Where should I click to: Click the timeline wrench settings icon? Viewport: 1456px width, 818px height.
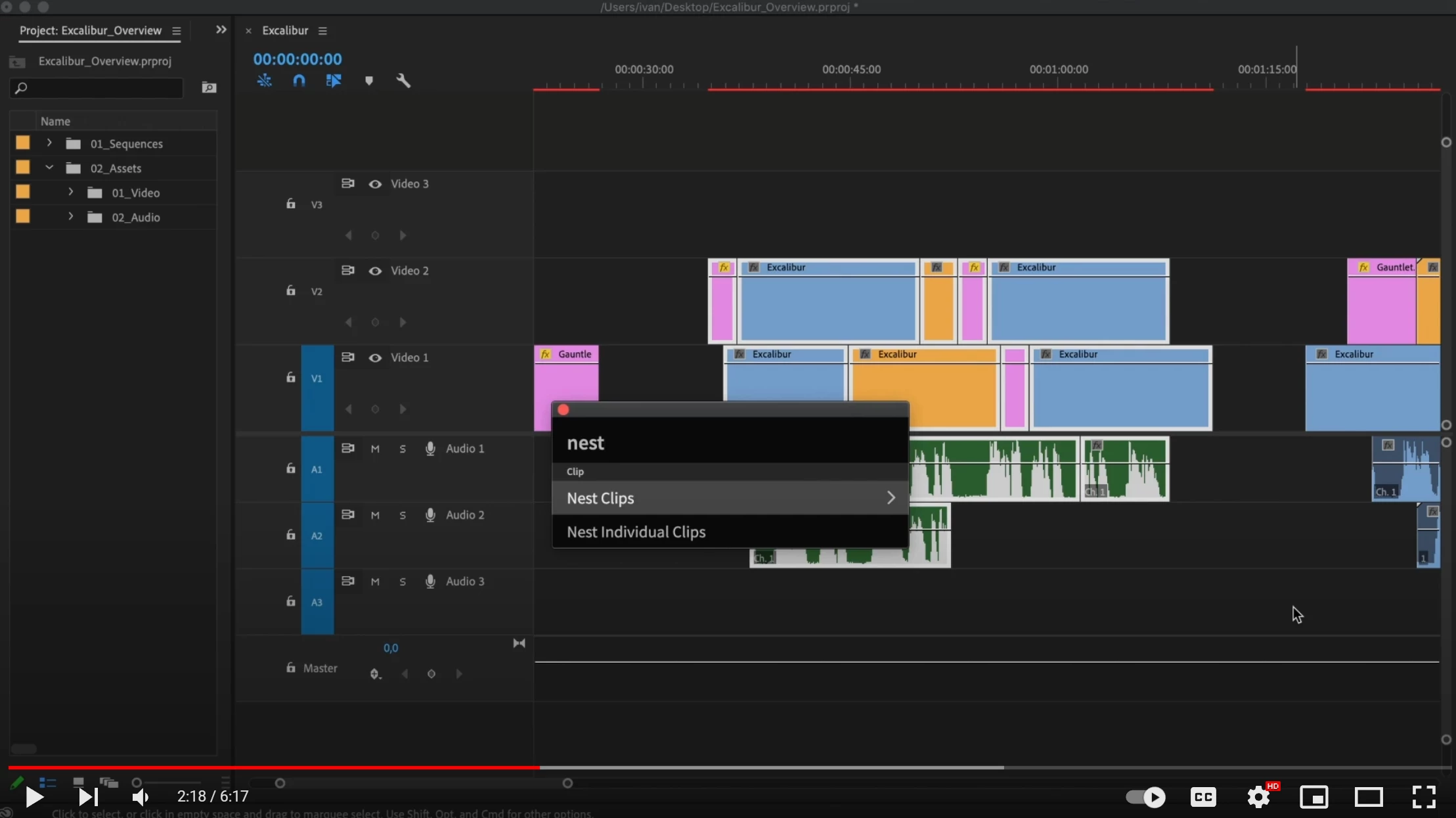tap(403, 81)
